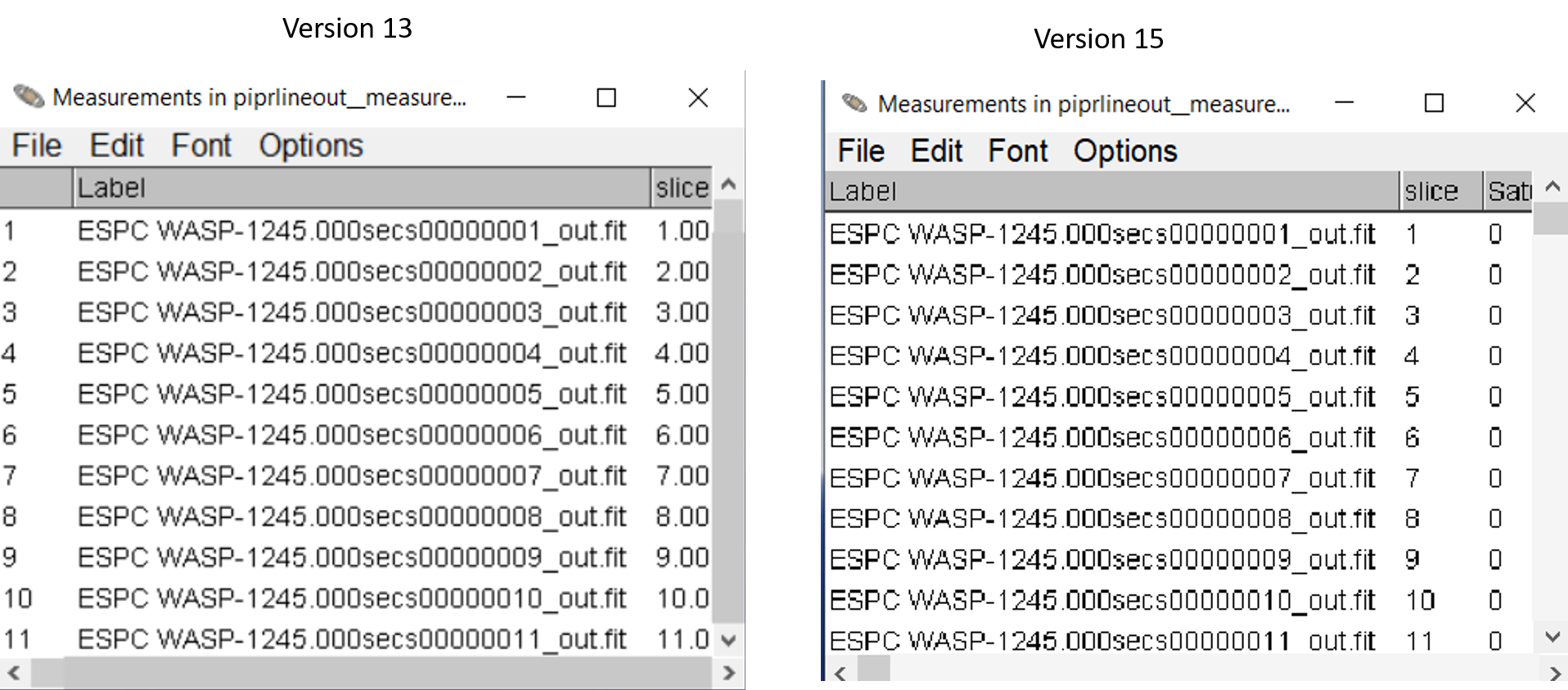This screenshot has width=1568, height=690.
Task: Open Font menu in left window
Action: (x=201, y=146)
